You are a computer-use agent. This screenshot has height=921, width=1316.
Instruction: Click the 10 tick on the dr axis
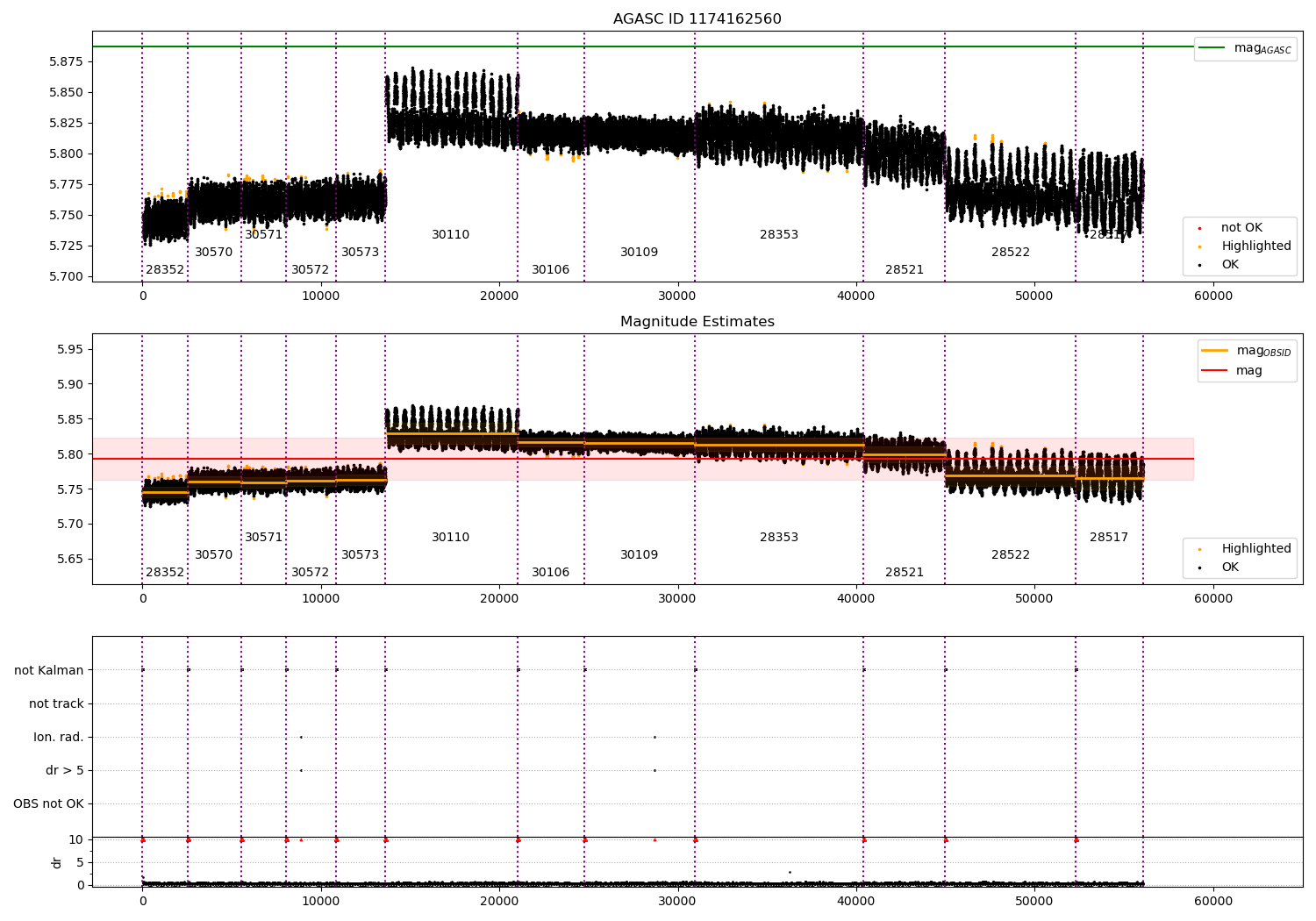tap(76, 839)
